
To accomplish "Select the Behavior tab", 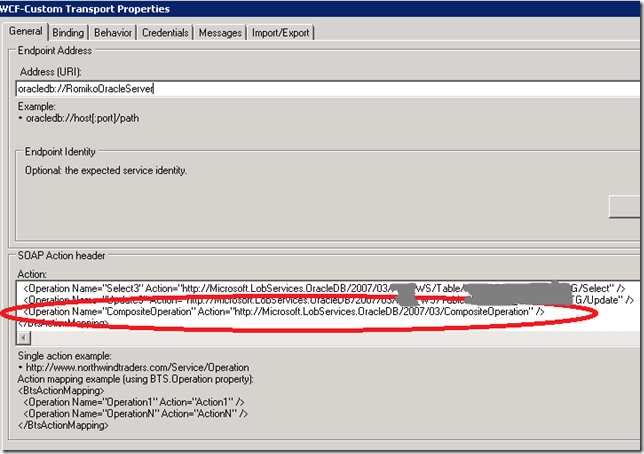I will 113,33.
